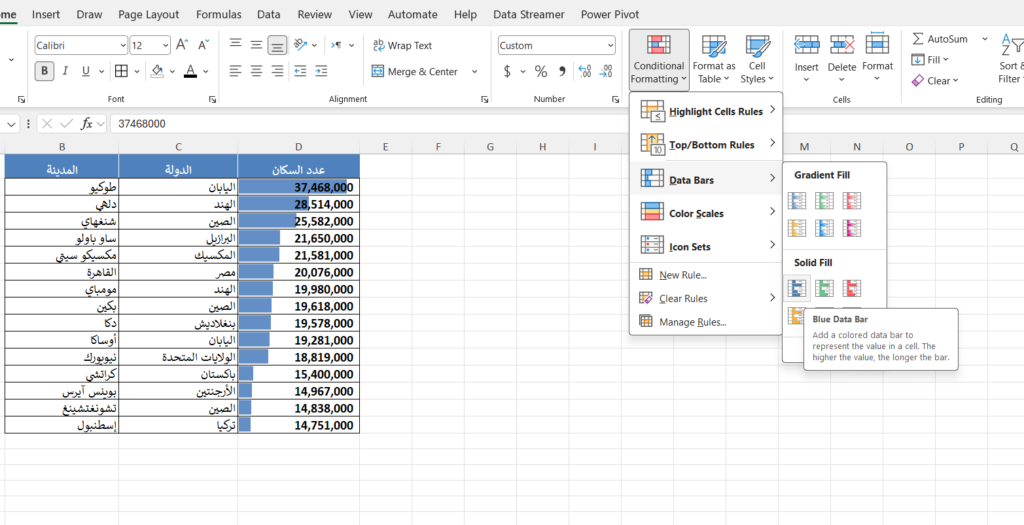Viewport: 1024px width, 525px height.
Task: Toggle bold formatting
Action: [44, 71]
